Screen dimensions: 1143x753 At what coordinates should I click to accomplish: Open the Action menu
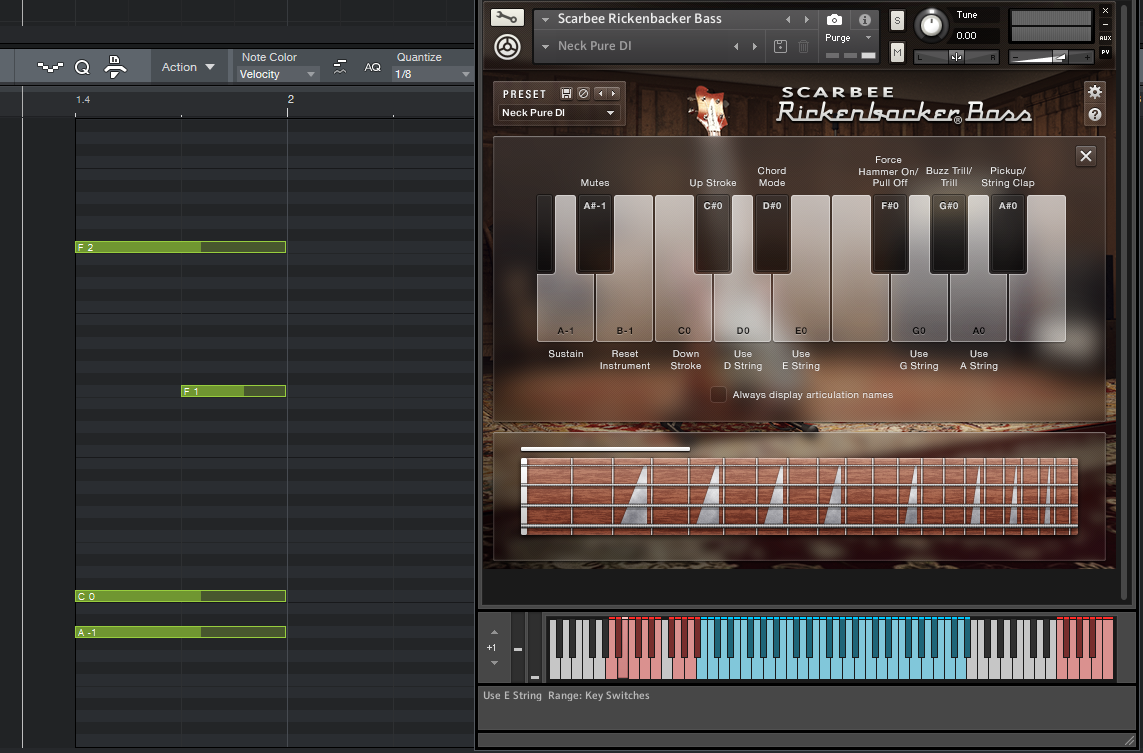(188, 67)
